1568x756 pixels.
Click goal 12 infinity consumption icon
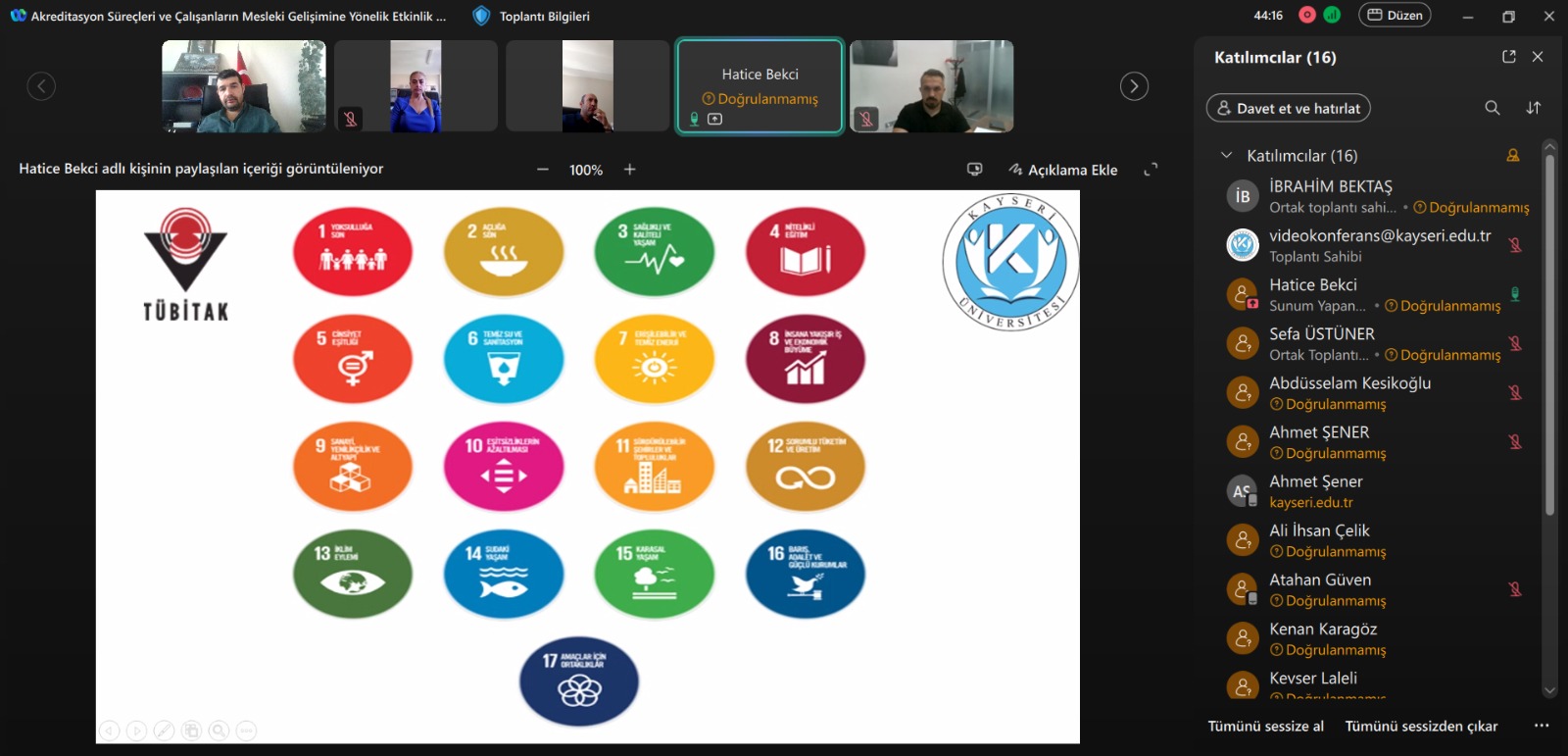[806, 467]
